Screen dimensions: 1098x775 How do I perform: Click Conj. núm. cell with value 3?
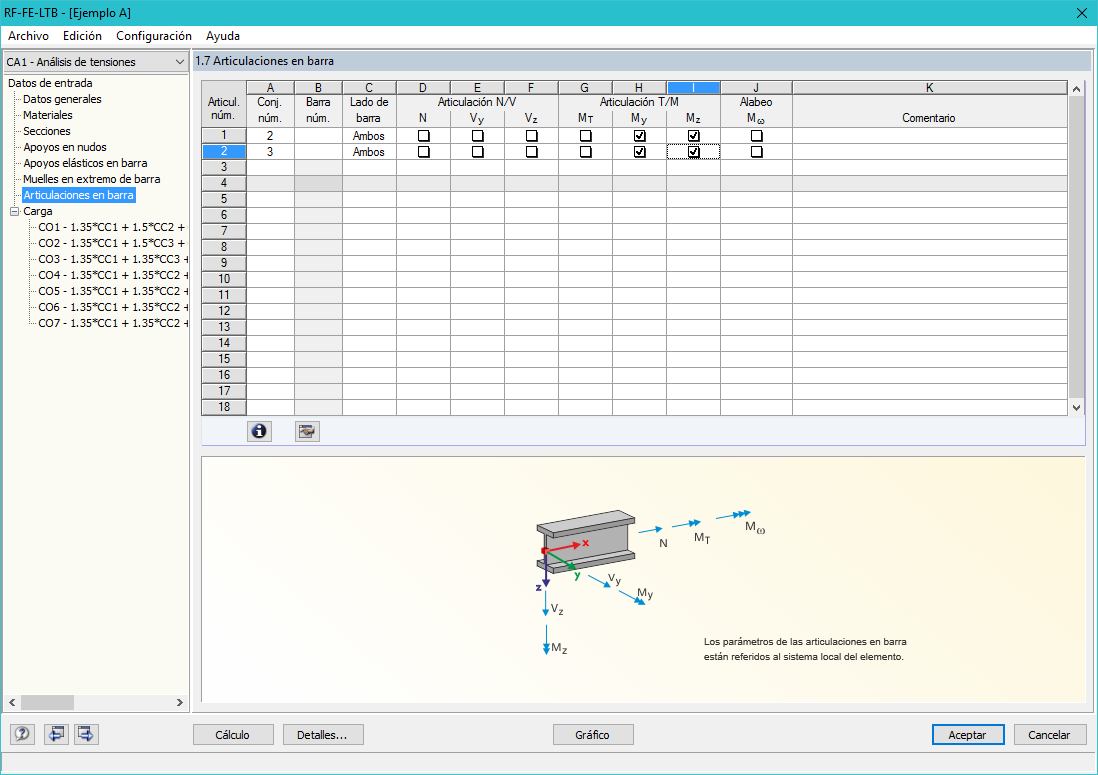270,152
